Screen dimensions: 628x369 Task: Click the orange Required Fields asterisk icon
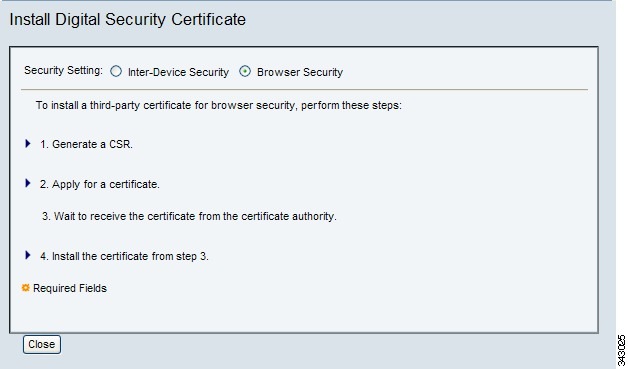(26, 288)
